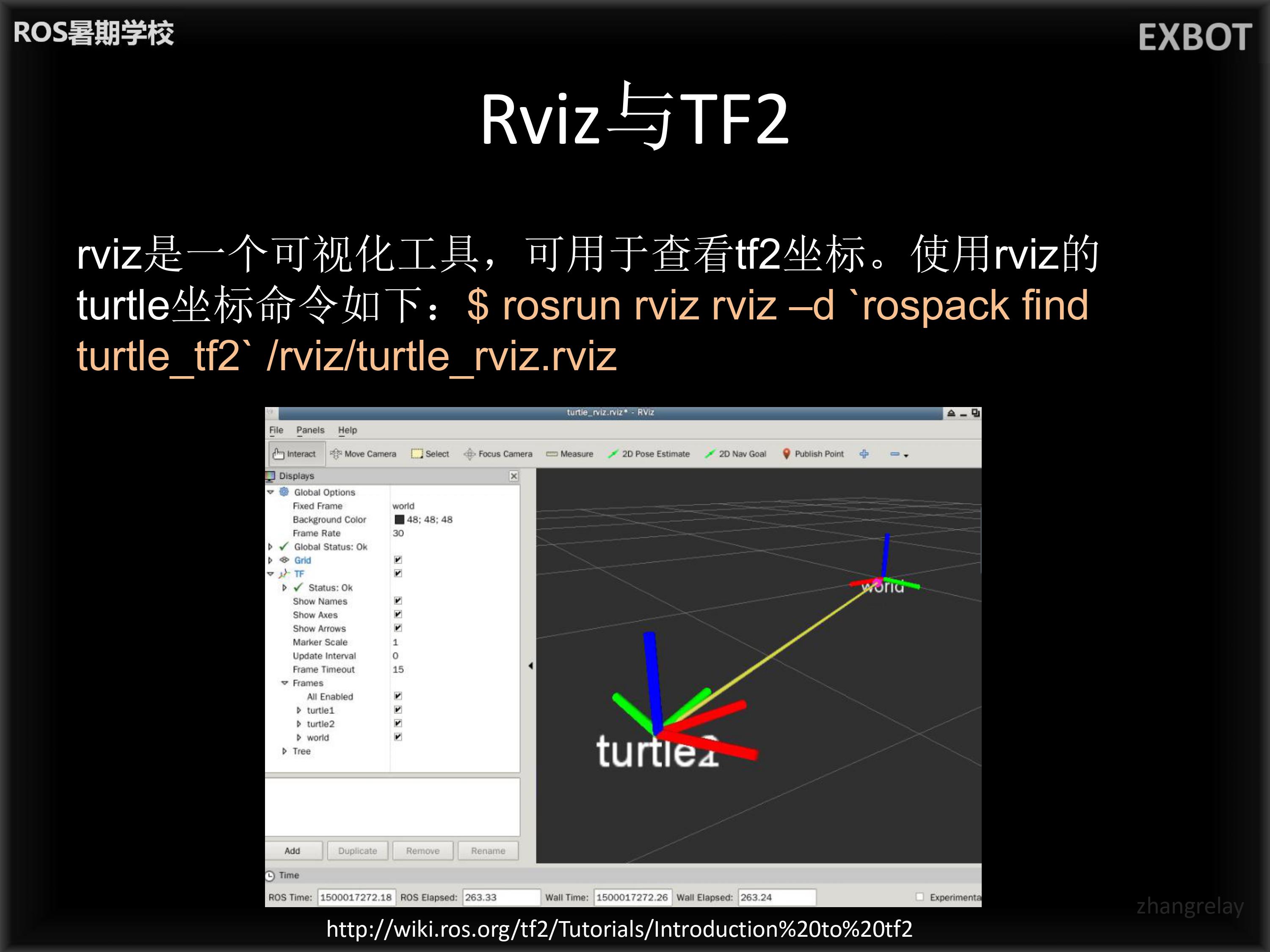The image size is (1270, 952).
Task: Pick the Measure tool
Action: pos(569,454)
